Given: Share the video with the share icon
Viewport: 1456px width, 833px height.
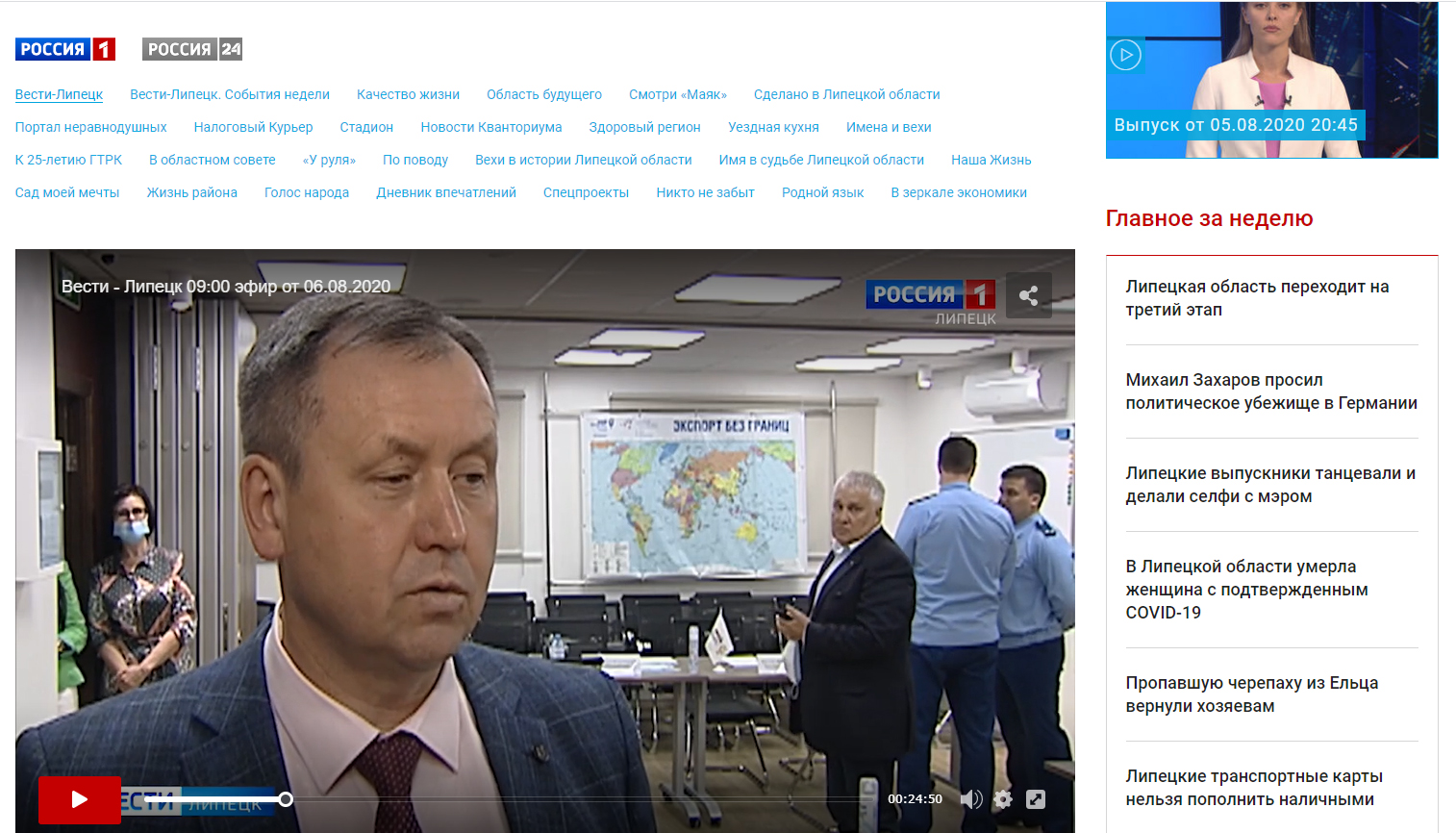Looking at the screenshot, I should coord(1029,295).
